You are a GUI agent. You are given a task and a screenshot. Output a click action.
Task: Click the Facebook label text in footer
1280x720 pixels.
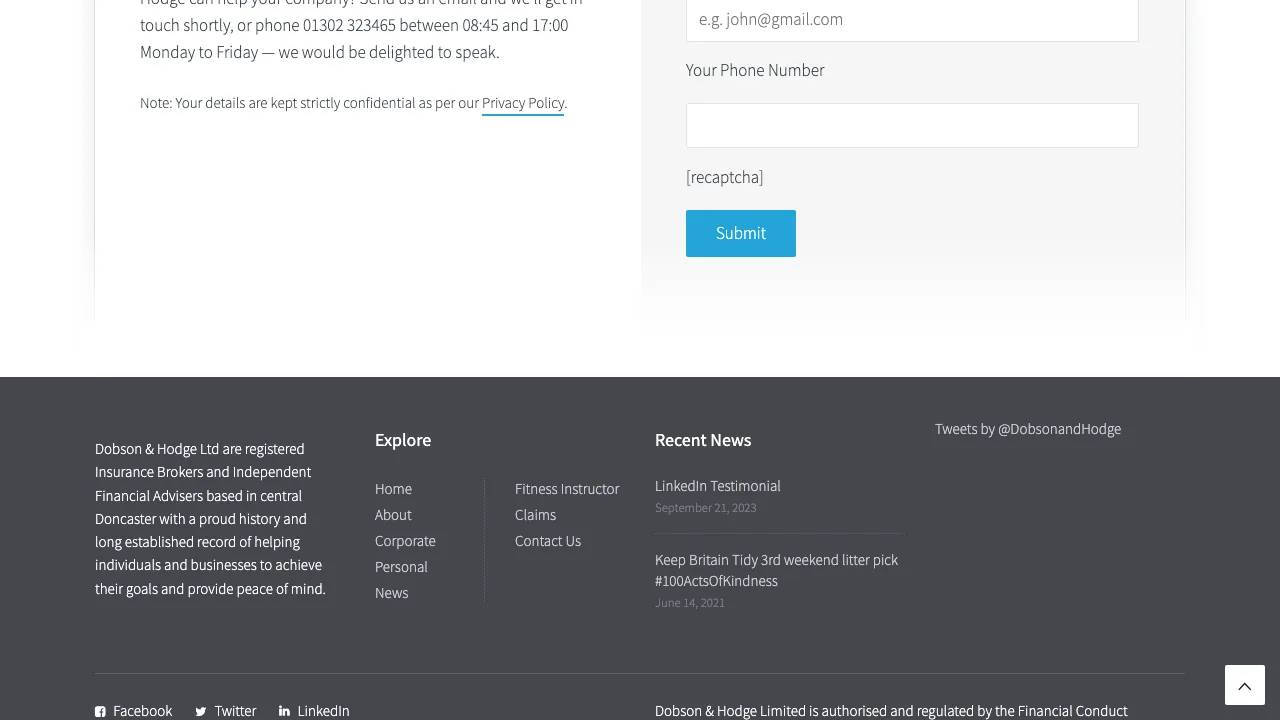pyautogui.click(x=142, y=711)
